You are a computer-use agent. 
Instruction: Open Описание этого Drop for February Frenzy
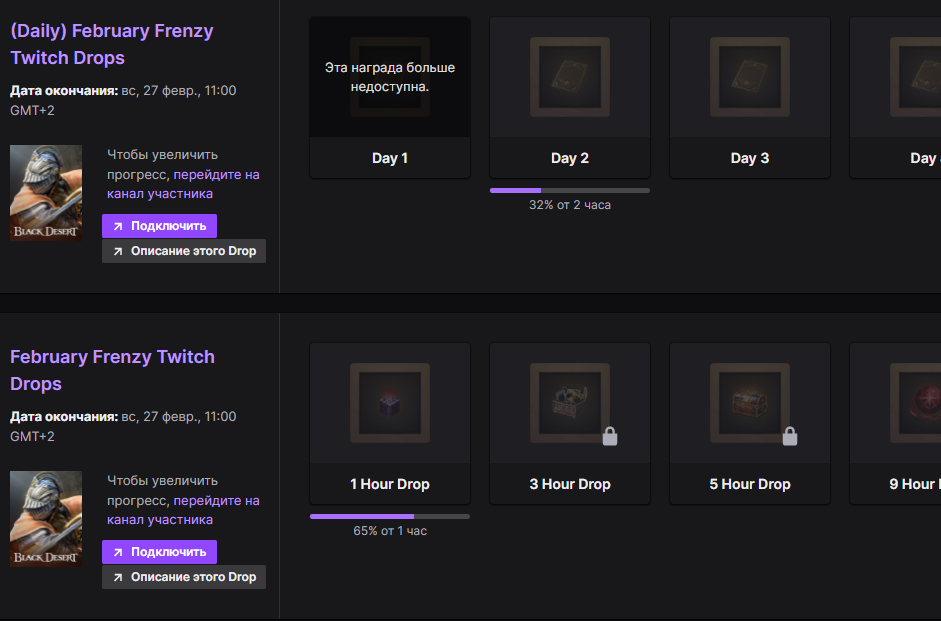pos(184,577)
